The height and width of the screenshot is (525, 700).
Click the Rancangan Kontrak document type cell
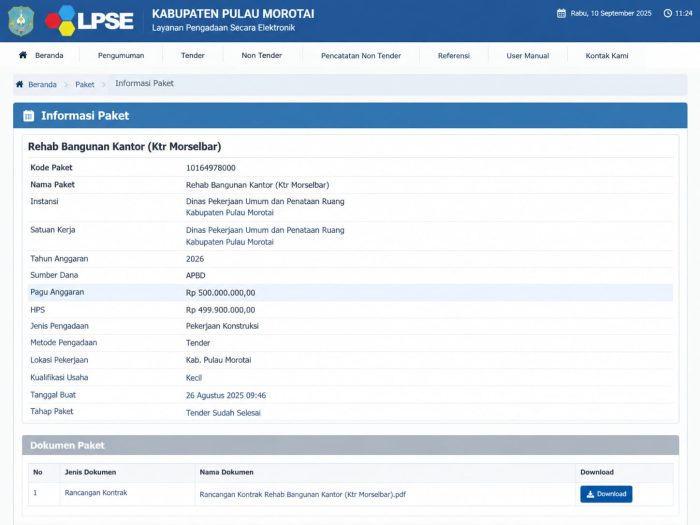click(x=96, y=492)
